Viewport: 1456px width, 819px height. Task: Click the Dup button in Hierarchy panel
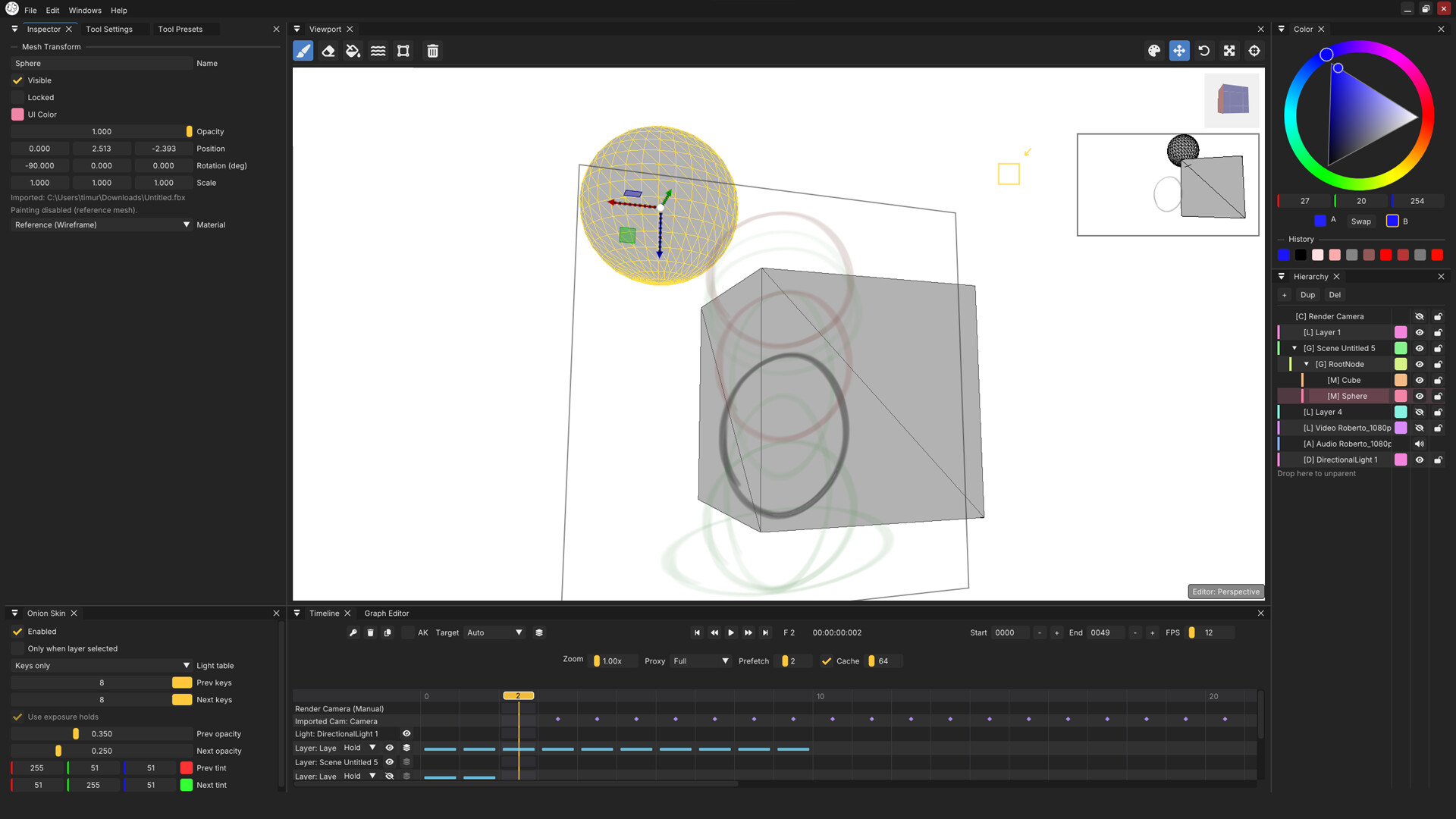pyautogui.click(x=1307, y=295)
